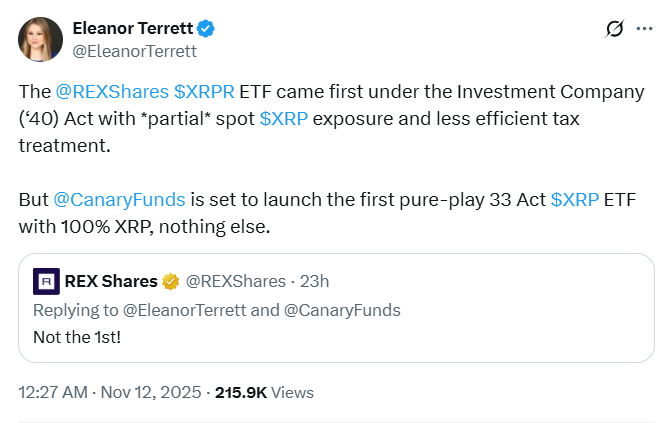This screenshot has width=670, height=423.
Task: Click the Grok slashed-circle icon
Action: (615, 30)
